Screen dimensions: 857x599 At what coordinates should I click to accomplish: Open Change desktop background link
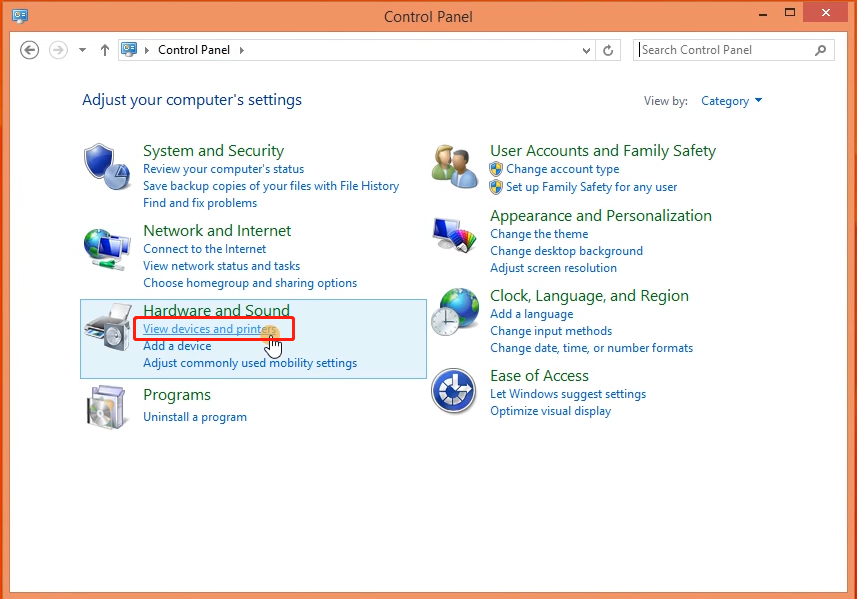click(566, 251)
